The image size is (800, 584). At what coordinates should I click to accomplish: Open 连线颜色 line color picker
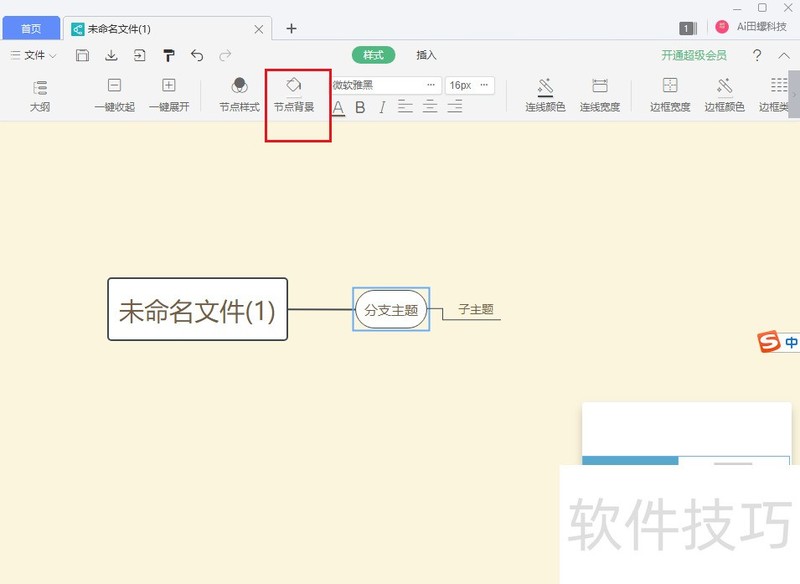[x=545, y=95]
